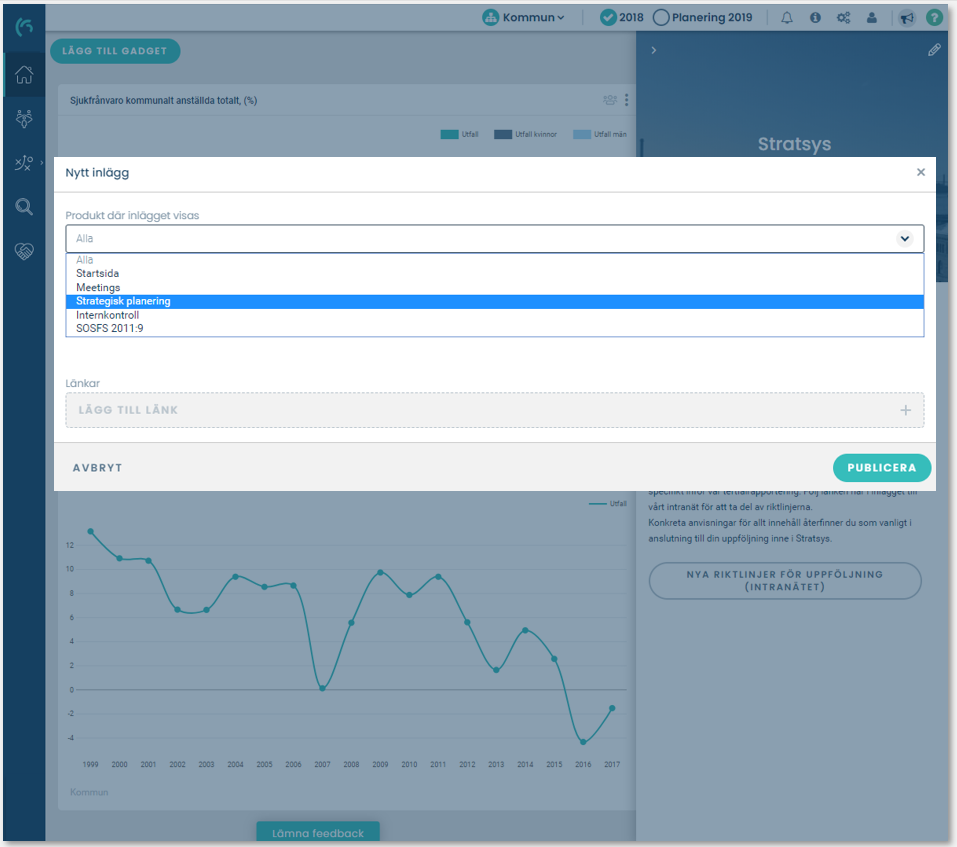Open the Stratsys logo home
Viewport: 957px width, 847px height.
pyautogui.click(x=24, y=26)
